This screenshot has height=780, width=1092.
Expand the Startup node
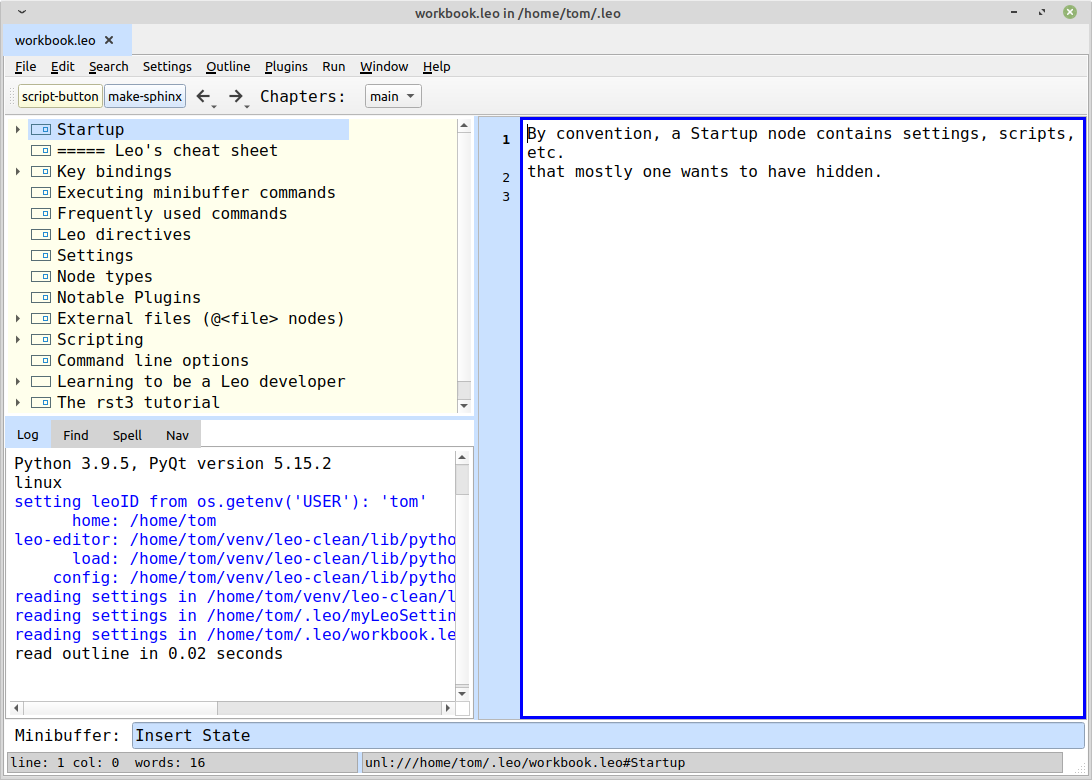coord(18,130)
